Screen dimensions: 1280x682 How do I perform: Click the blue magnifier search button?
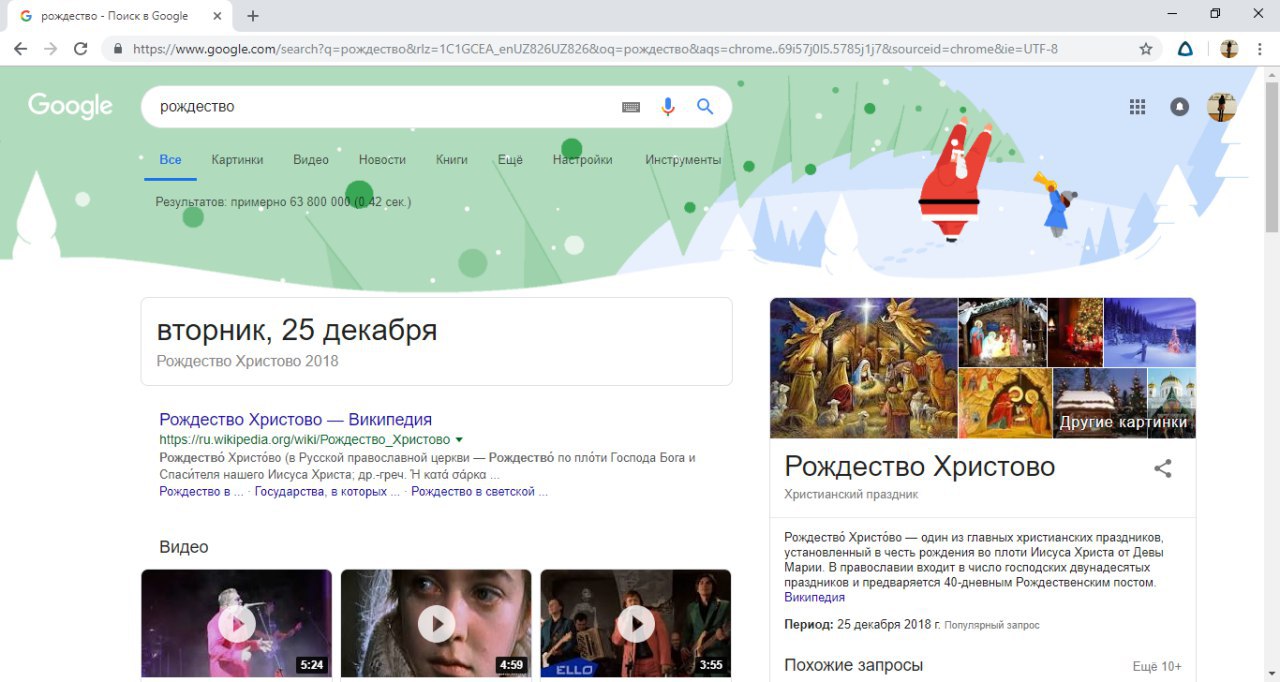[705, 107]
